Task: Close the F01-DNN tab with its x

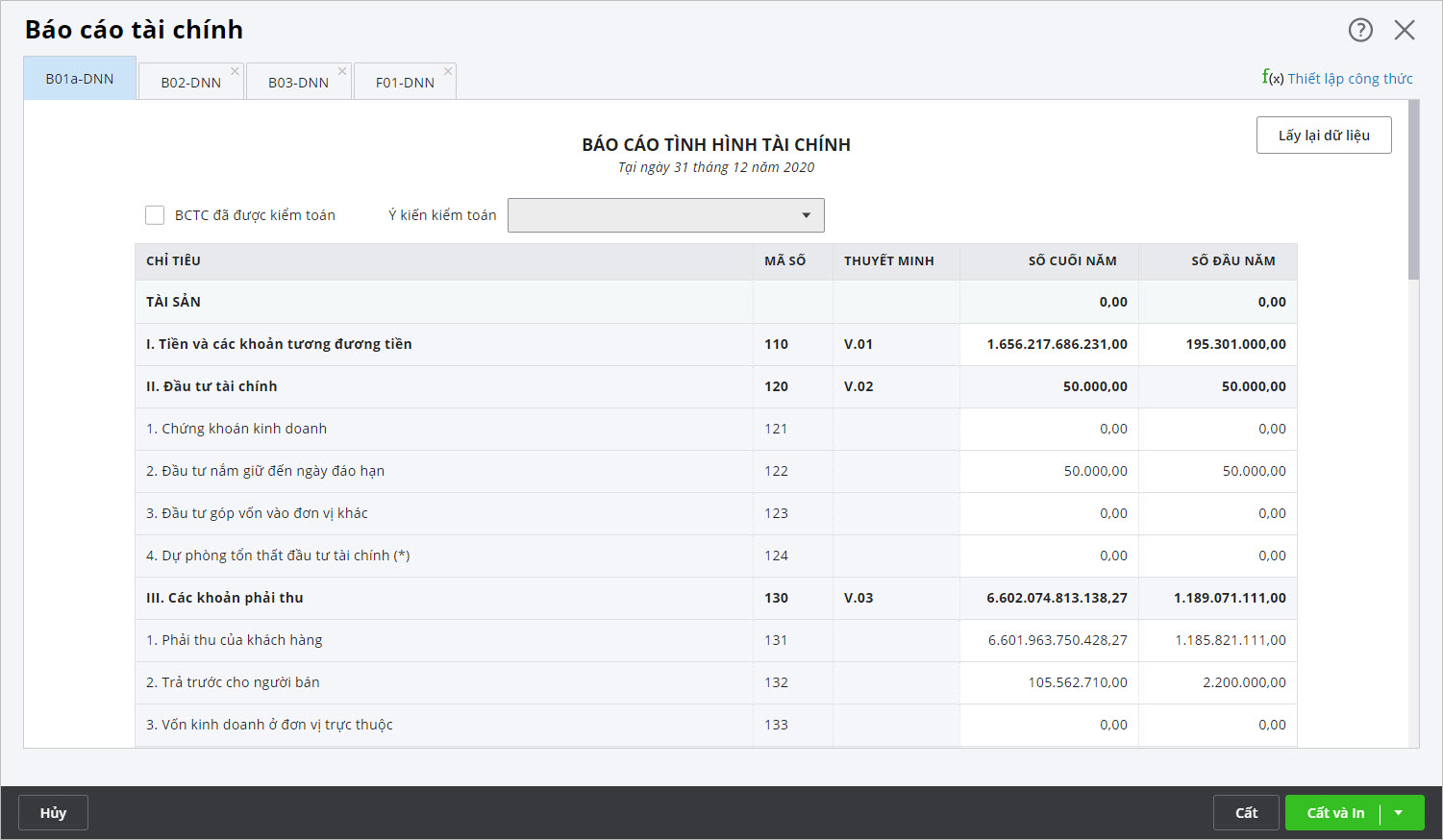Action: tap(448, 71)
